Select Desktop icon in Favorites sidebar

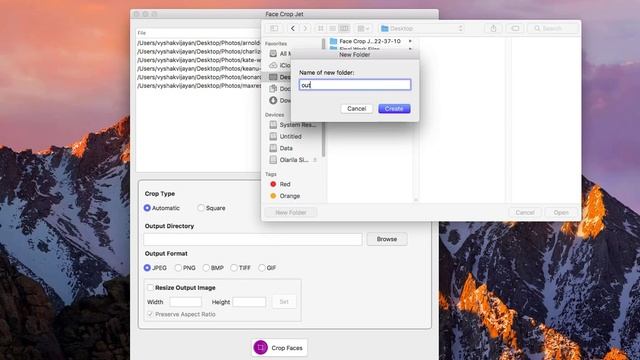[x=273, y=77]
